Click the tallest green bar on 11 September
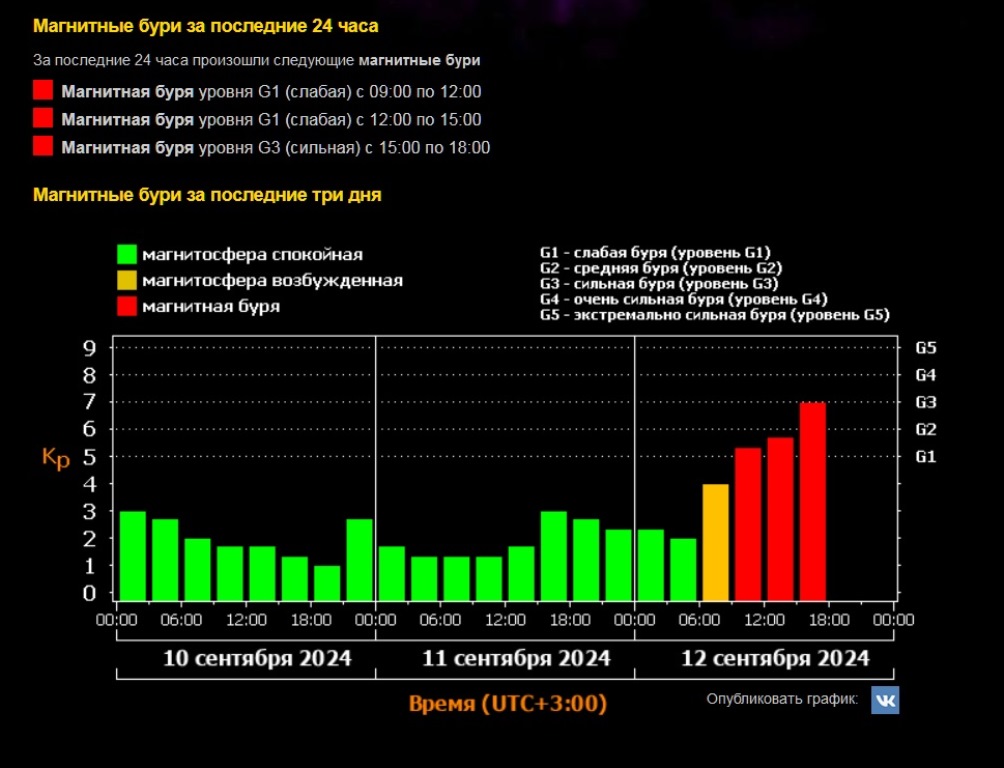Screen dimensions: 1004x768 554,555
